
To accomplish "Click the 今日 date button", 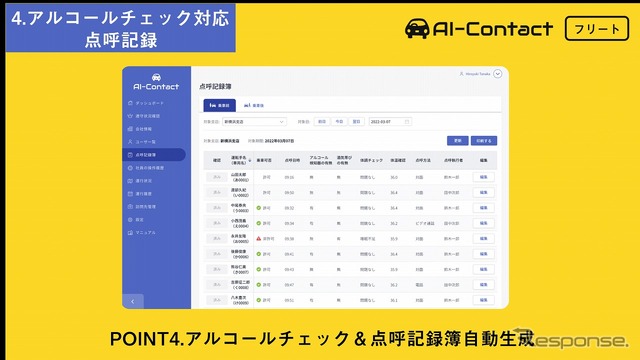I will (x=339, y=122).
